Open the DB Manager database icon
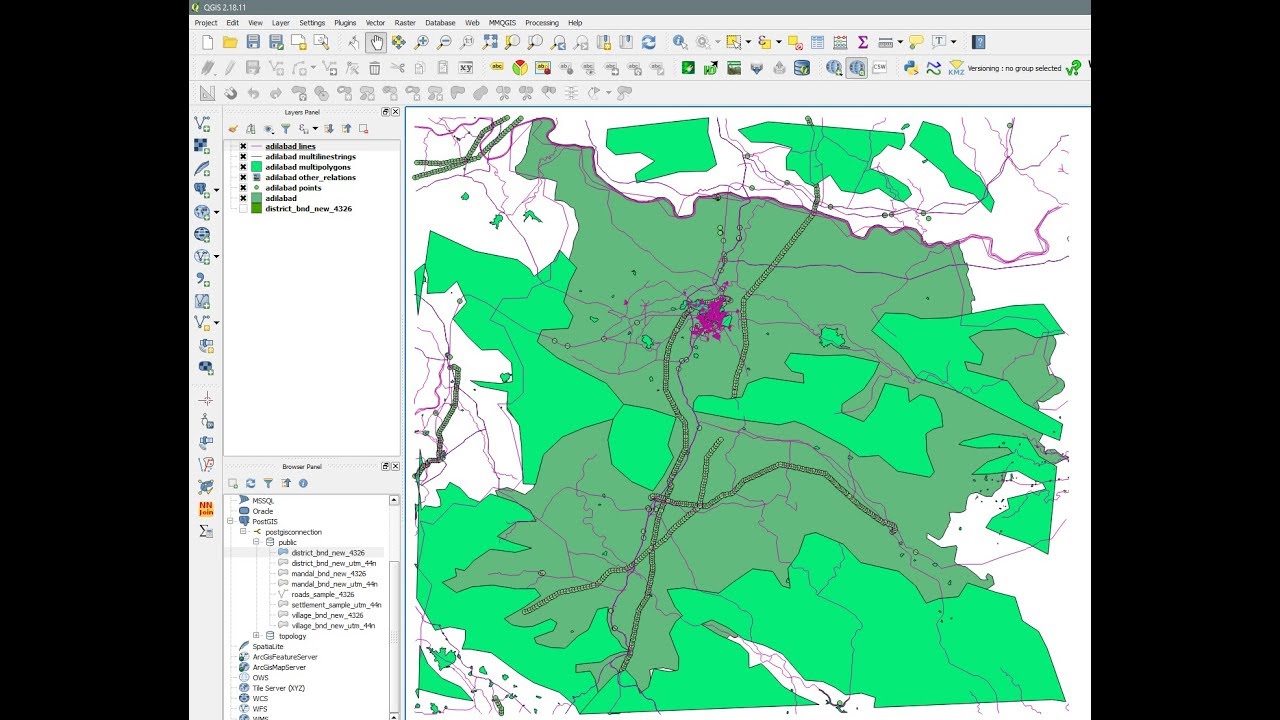The height and width of the screenshot is (720, 1280). pyautogui.click(x=802, y=68)
